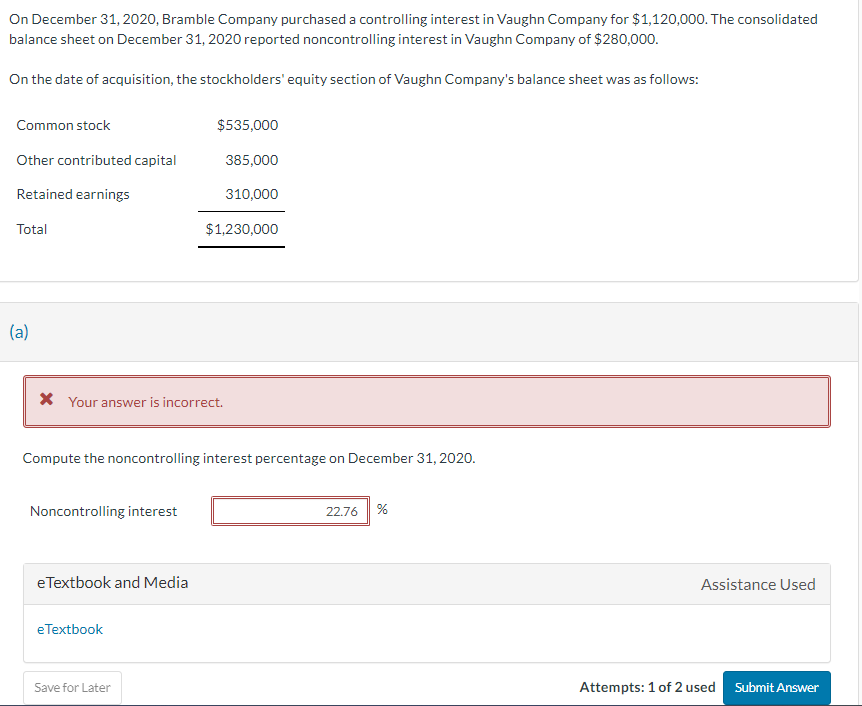Submit the answer with Submit Answer button
The image size is (862, 706).
[x=776, y=687]
